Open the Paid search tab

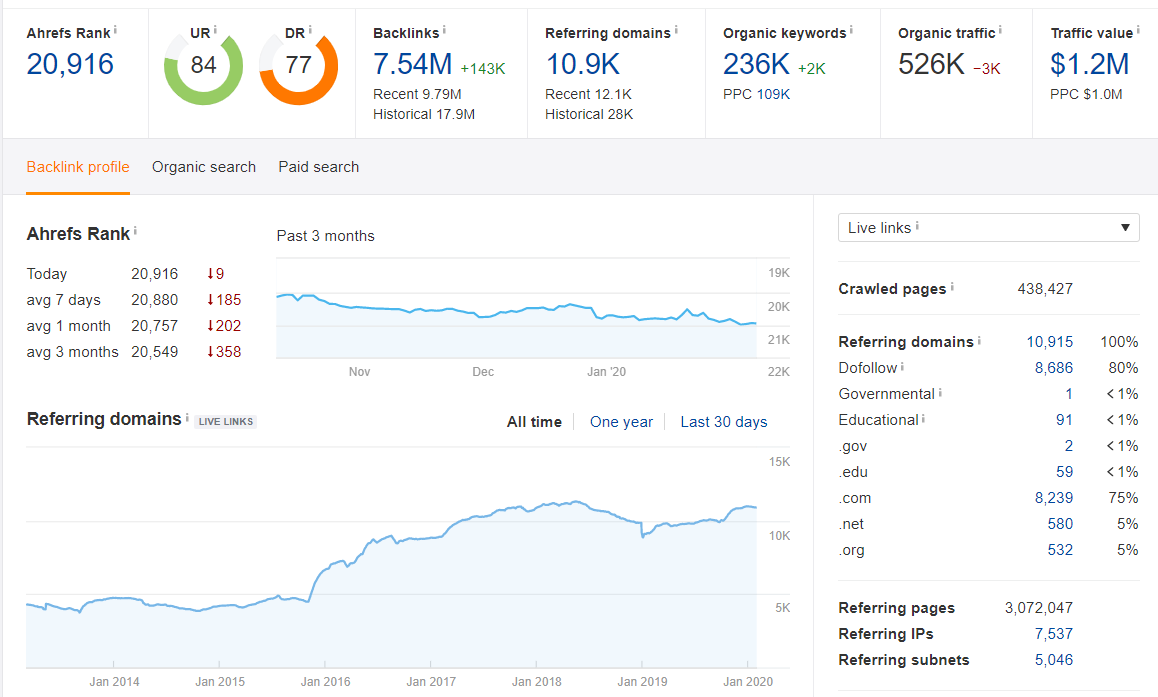point(318,167)
